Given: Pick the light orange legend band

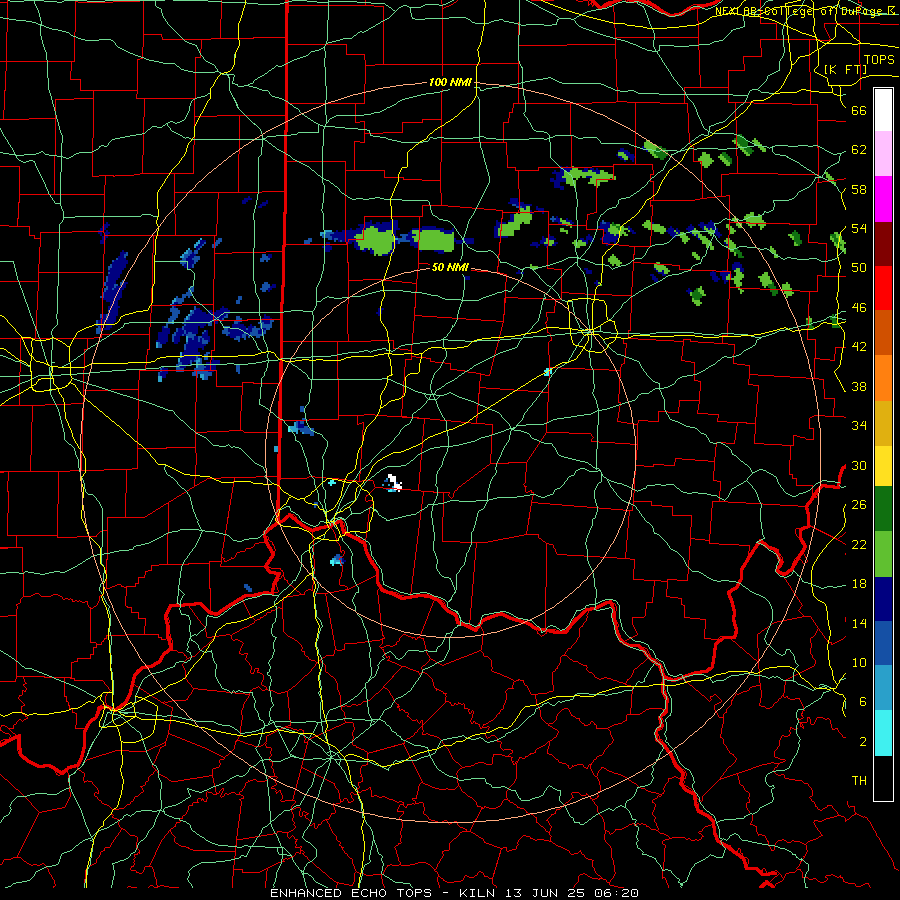Looking at the screenshot, I should [883, 378].
